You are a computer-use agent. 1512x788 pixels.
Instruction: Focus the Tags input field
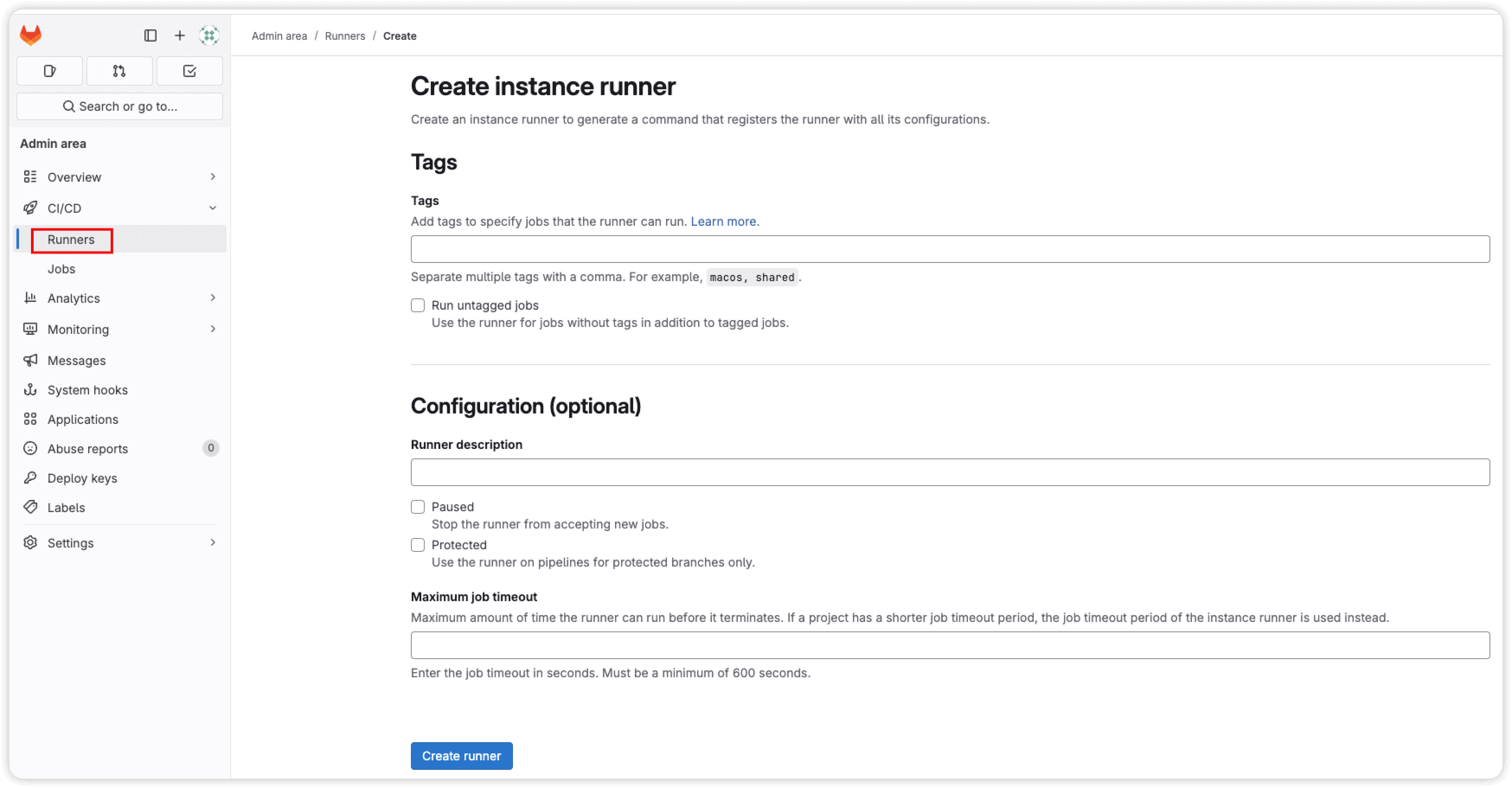[950, 249]
